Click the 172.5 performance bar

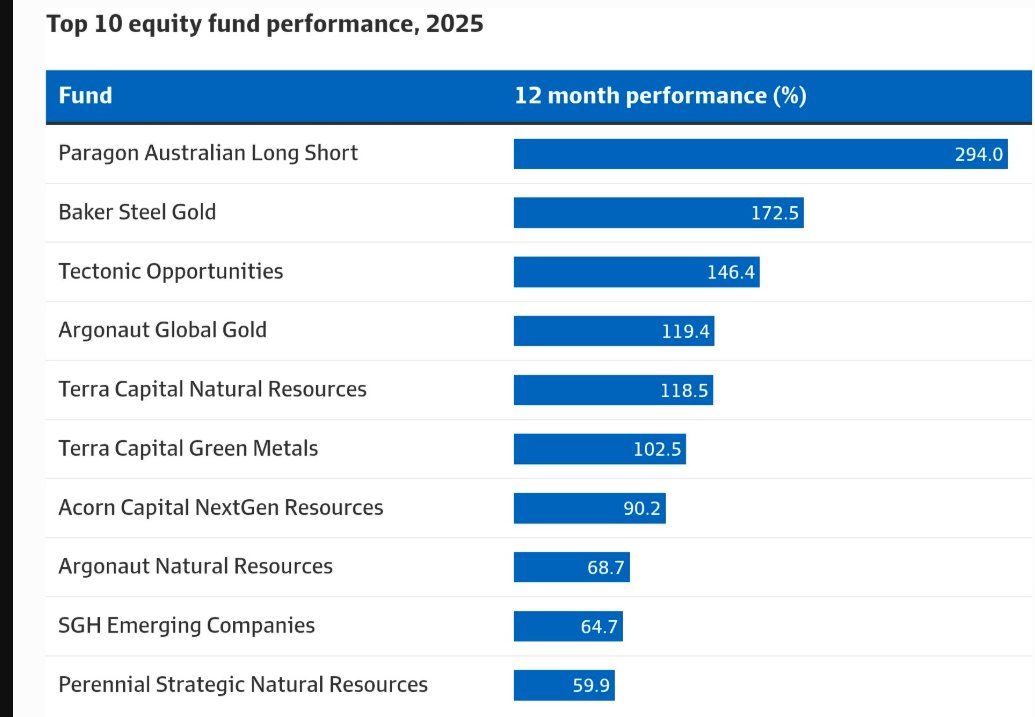659,213
